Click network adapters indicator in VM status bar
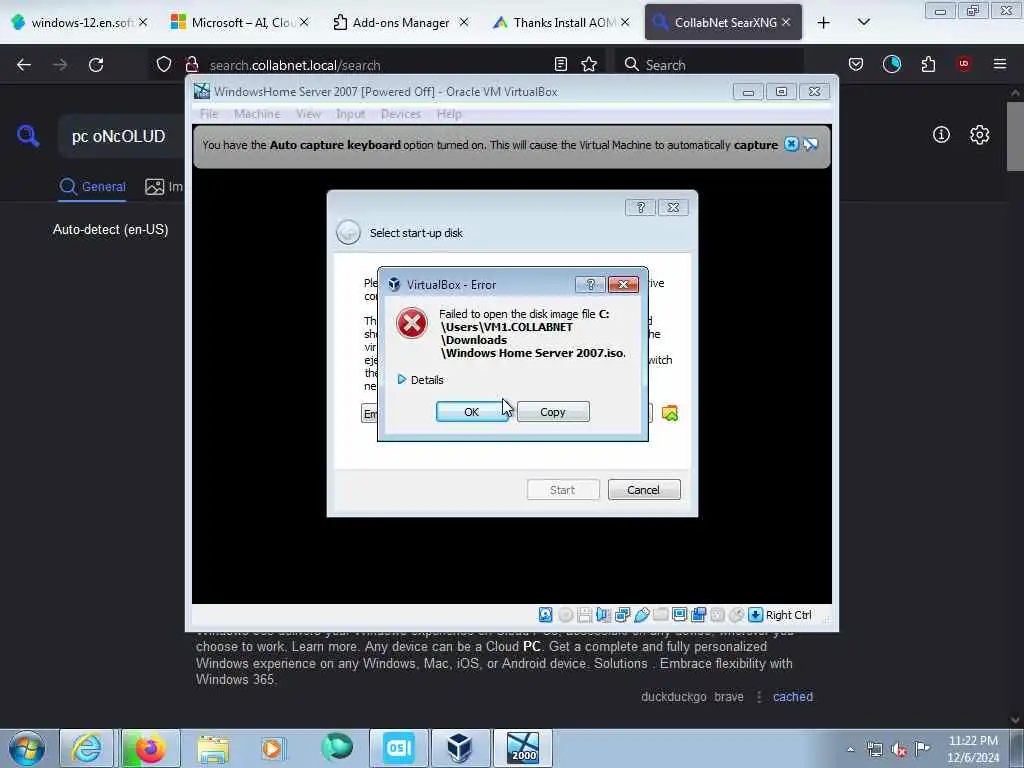Image resolution: width=1024 pixels, height=768 pixels. 622,615
